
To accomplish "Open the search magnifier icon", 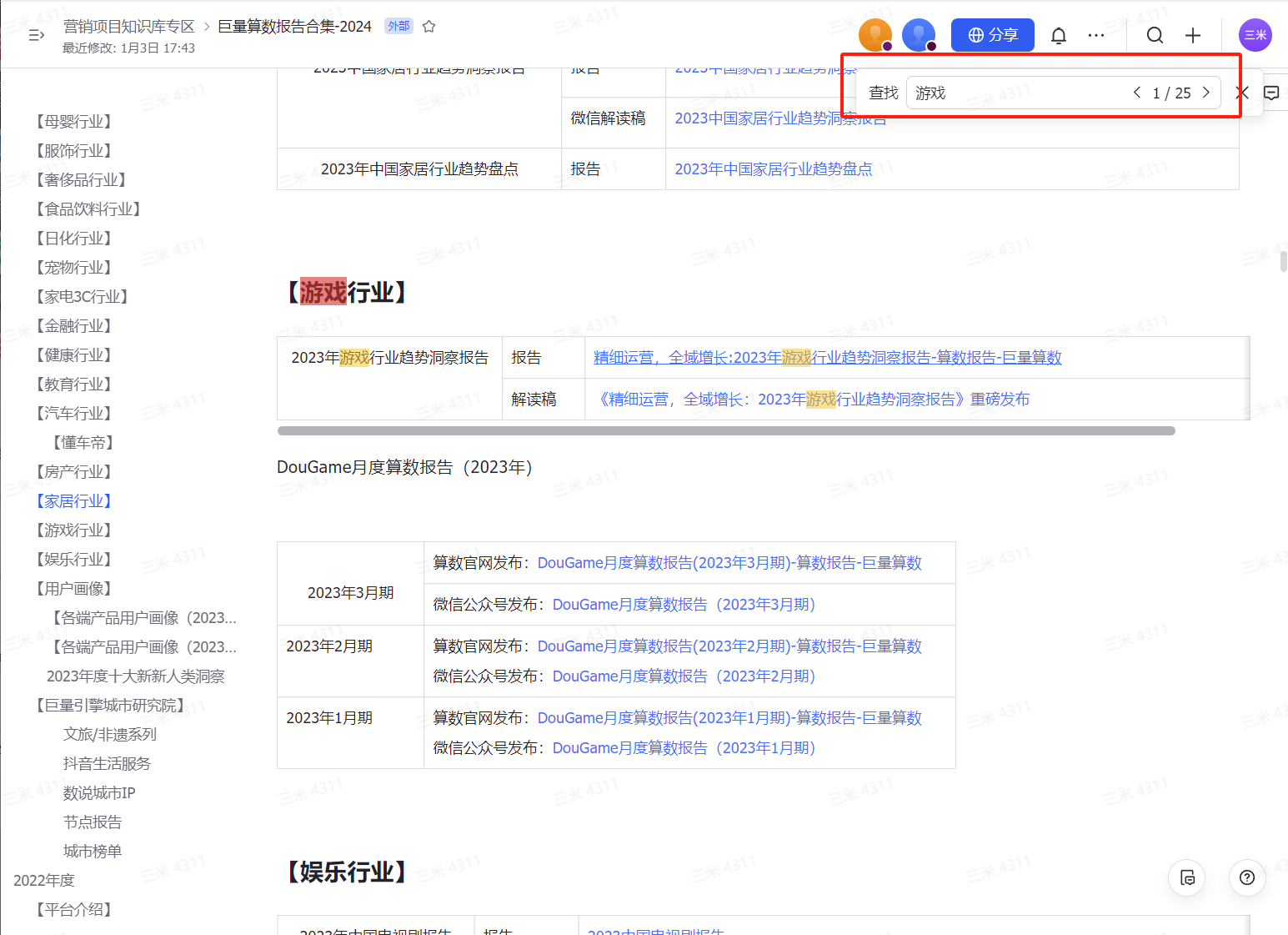I will click(x=1155, y=35).
